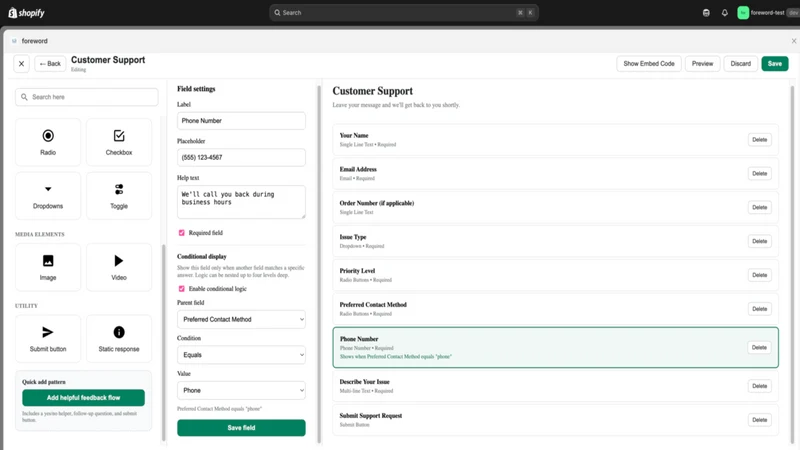
Task: Add a Dropdowns element
Action: coord(48,196)
